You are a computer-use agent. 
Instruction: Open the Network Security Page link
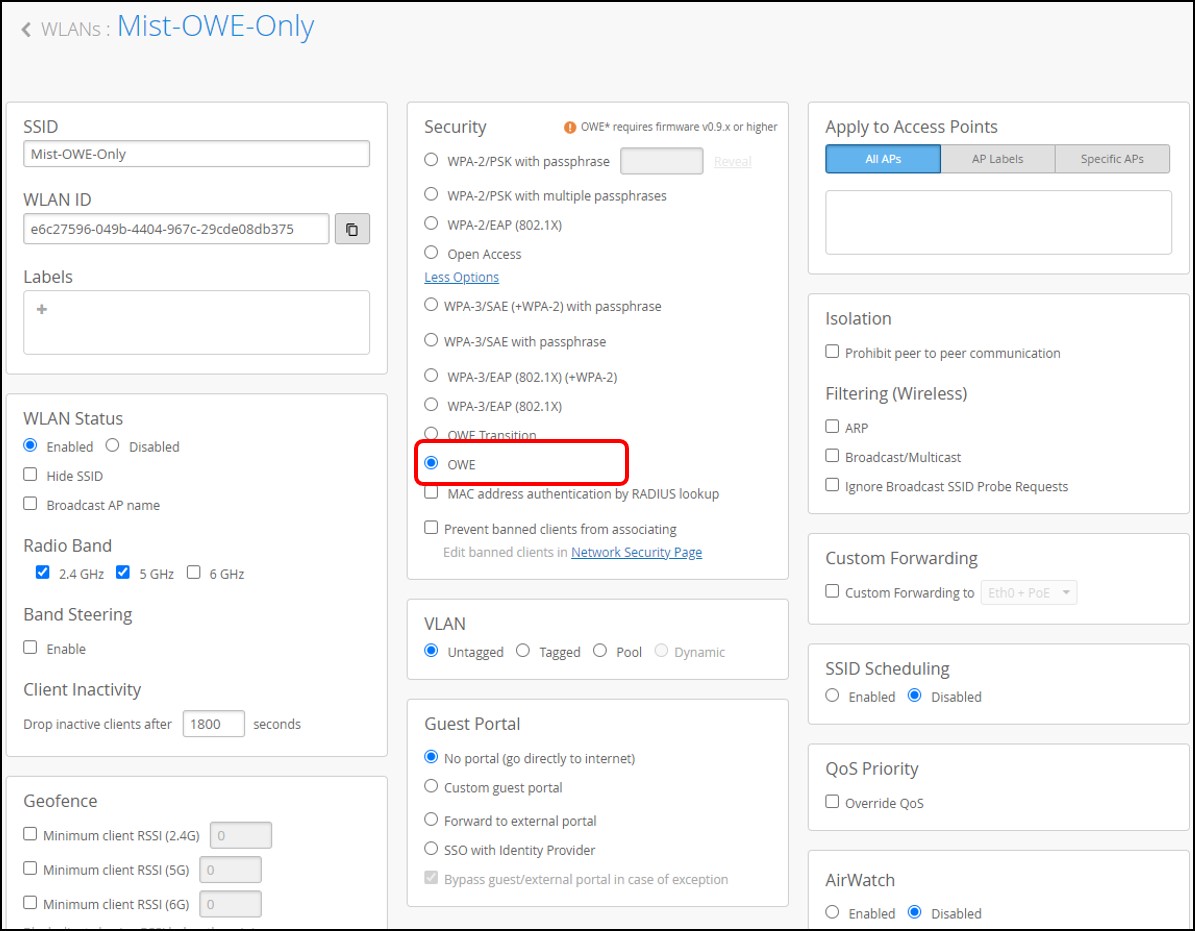click(636, 552)
